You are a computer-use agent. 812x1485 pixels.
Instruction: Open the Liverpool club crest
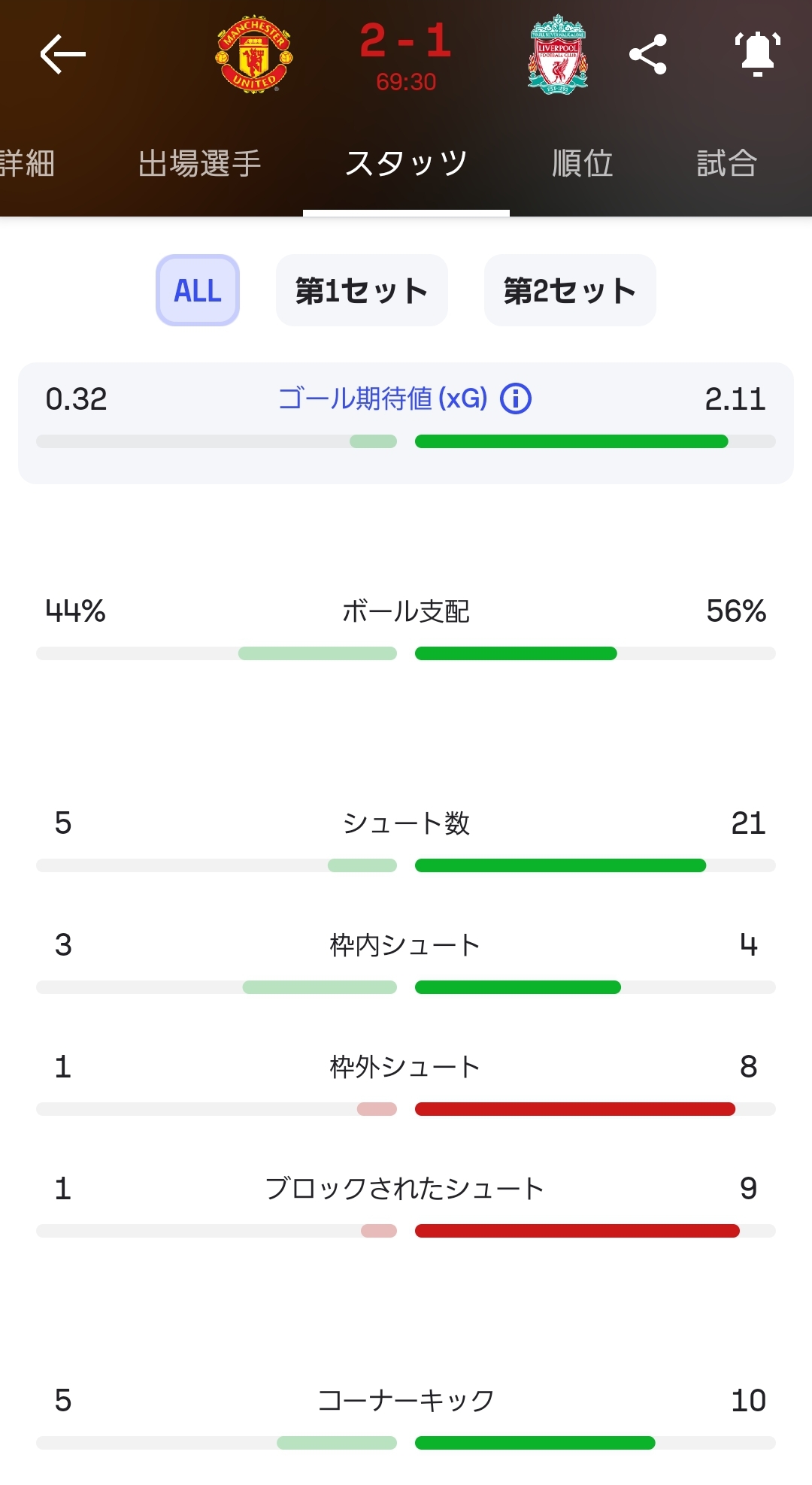point(558,54)
